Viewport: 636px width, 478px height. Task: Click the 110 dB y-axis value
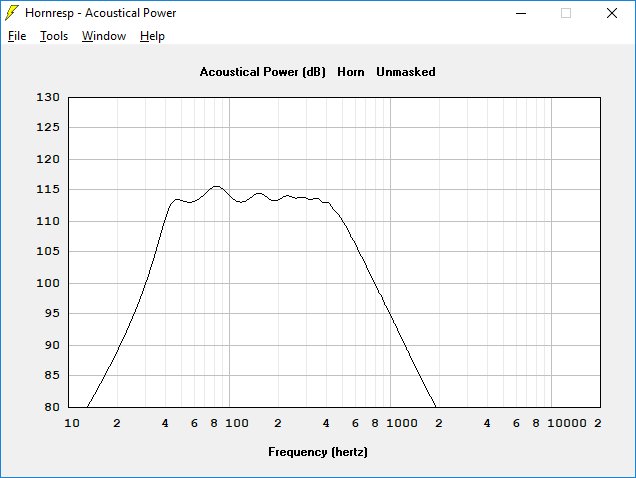coord(48,221)
